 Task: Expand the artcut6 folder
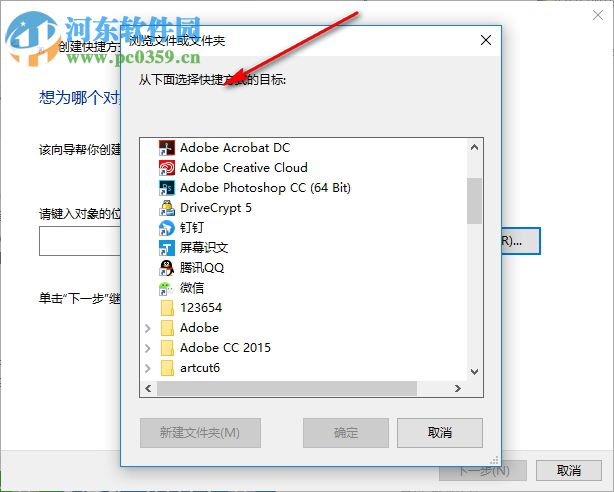point(148,368)
